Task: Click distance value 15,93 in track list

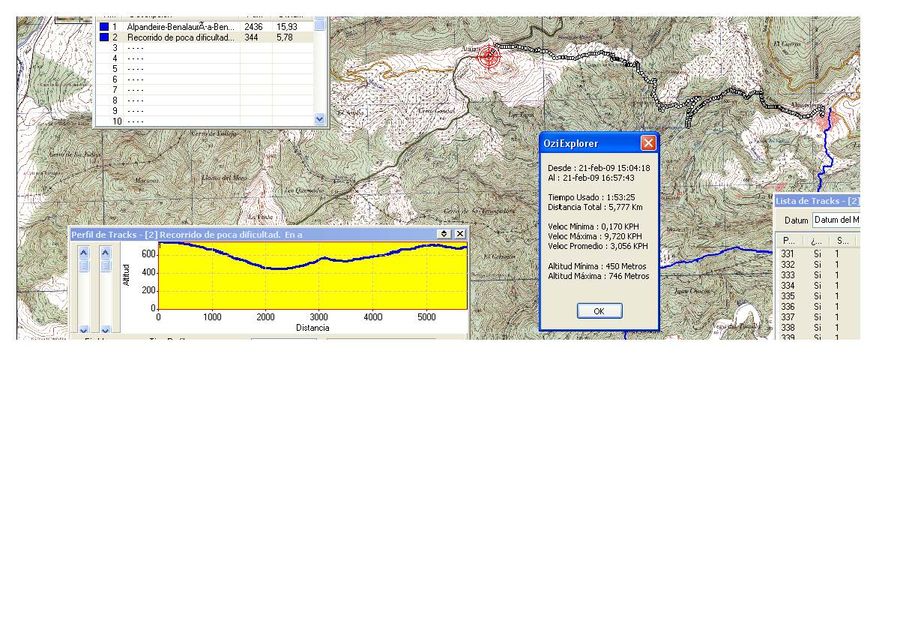Action: click(287, 27)
